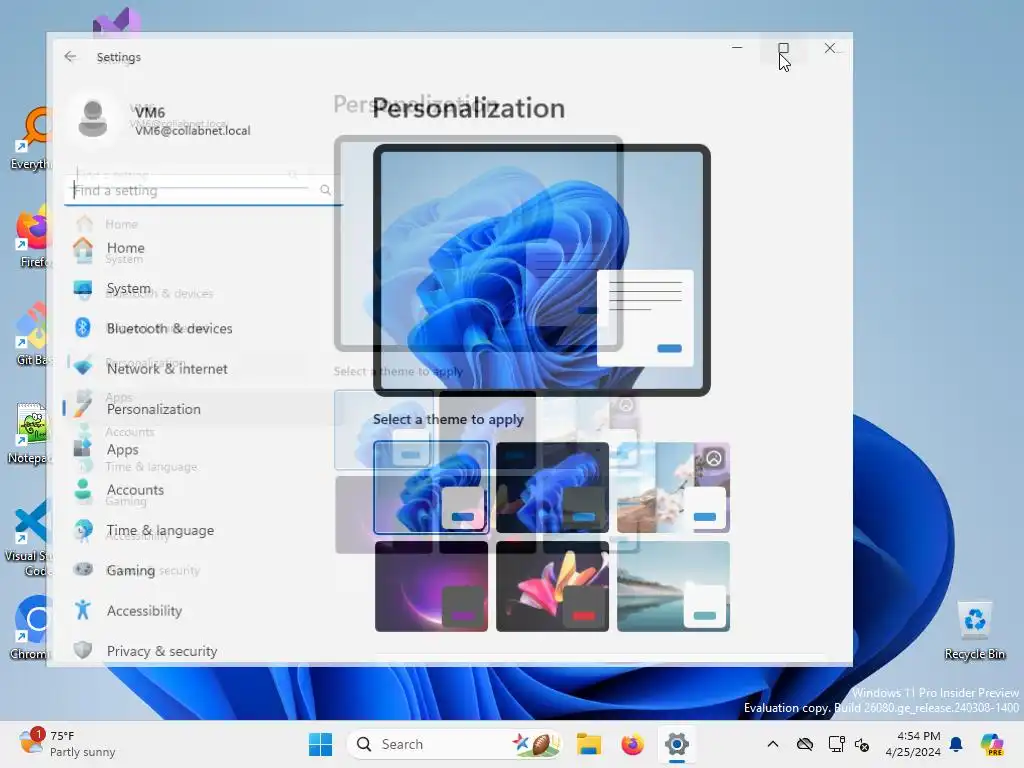Show hidden system tray icons chevron

click(x=773, y=744)
